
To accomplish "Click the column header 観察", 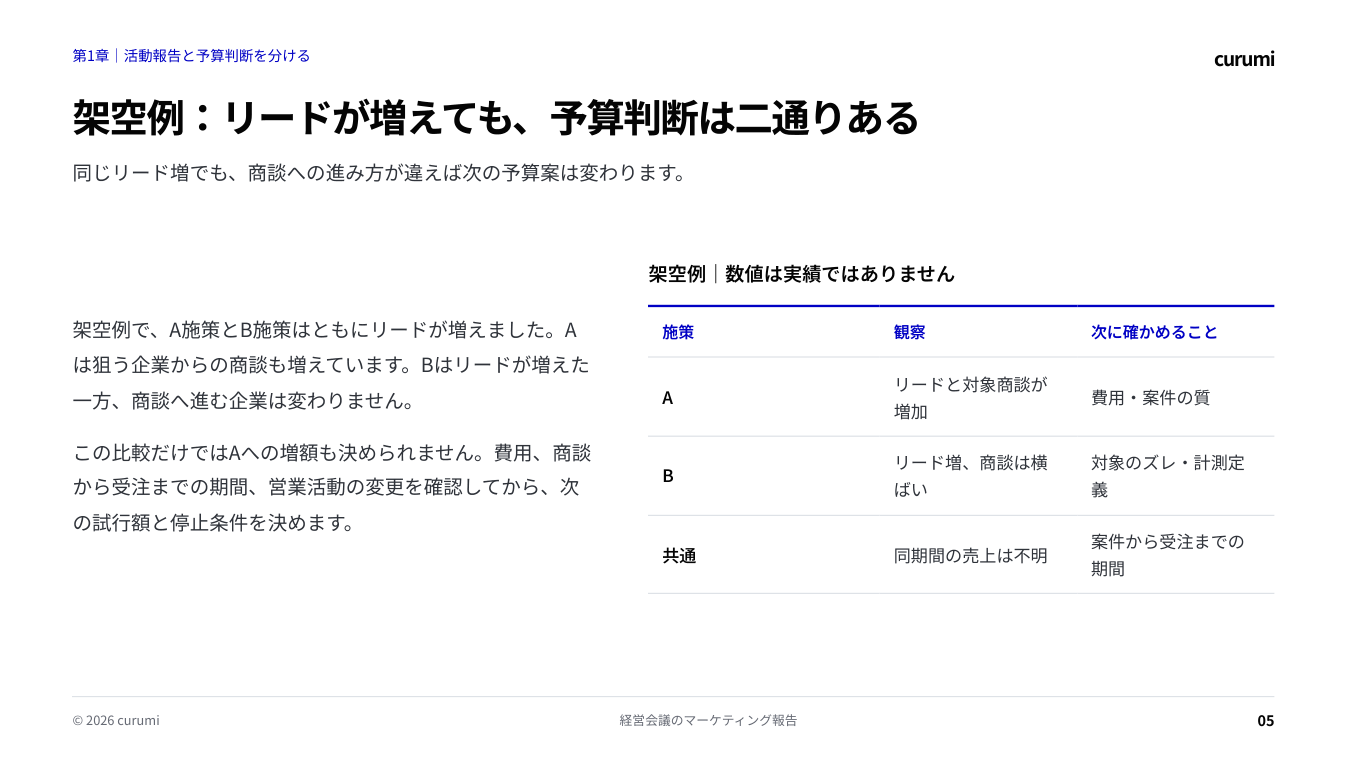I will pos(909,332).
